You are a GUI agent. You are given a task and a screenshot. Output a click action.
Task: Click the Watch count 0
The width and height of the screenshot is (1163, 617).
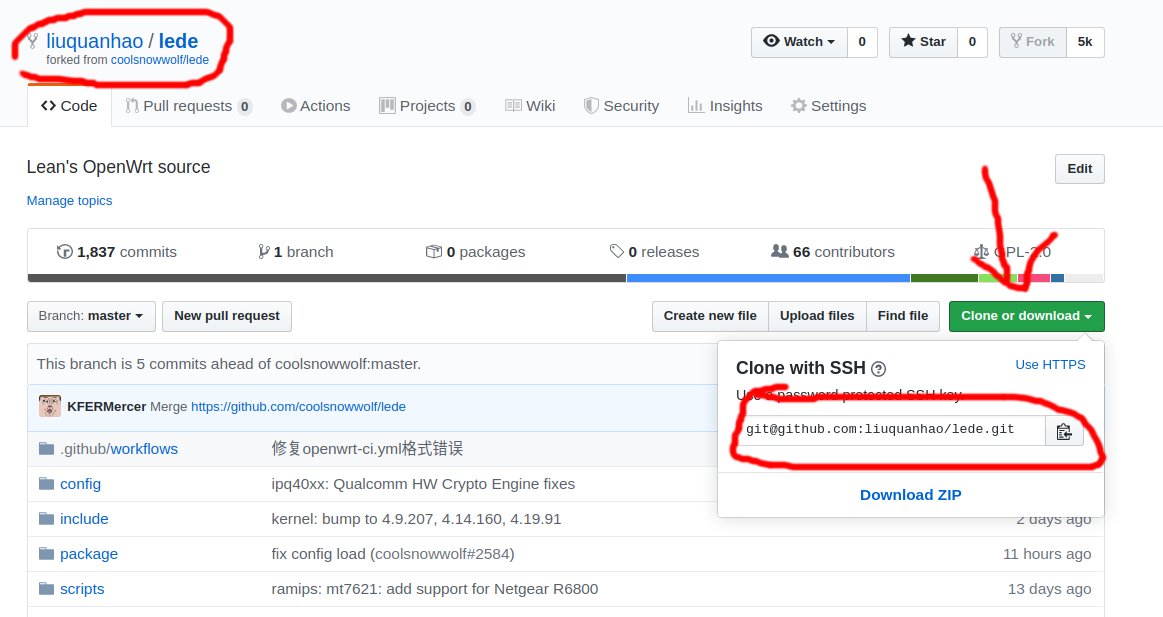862,42
